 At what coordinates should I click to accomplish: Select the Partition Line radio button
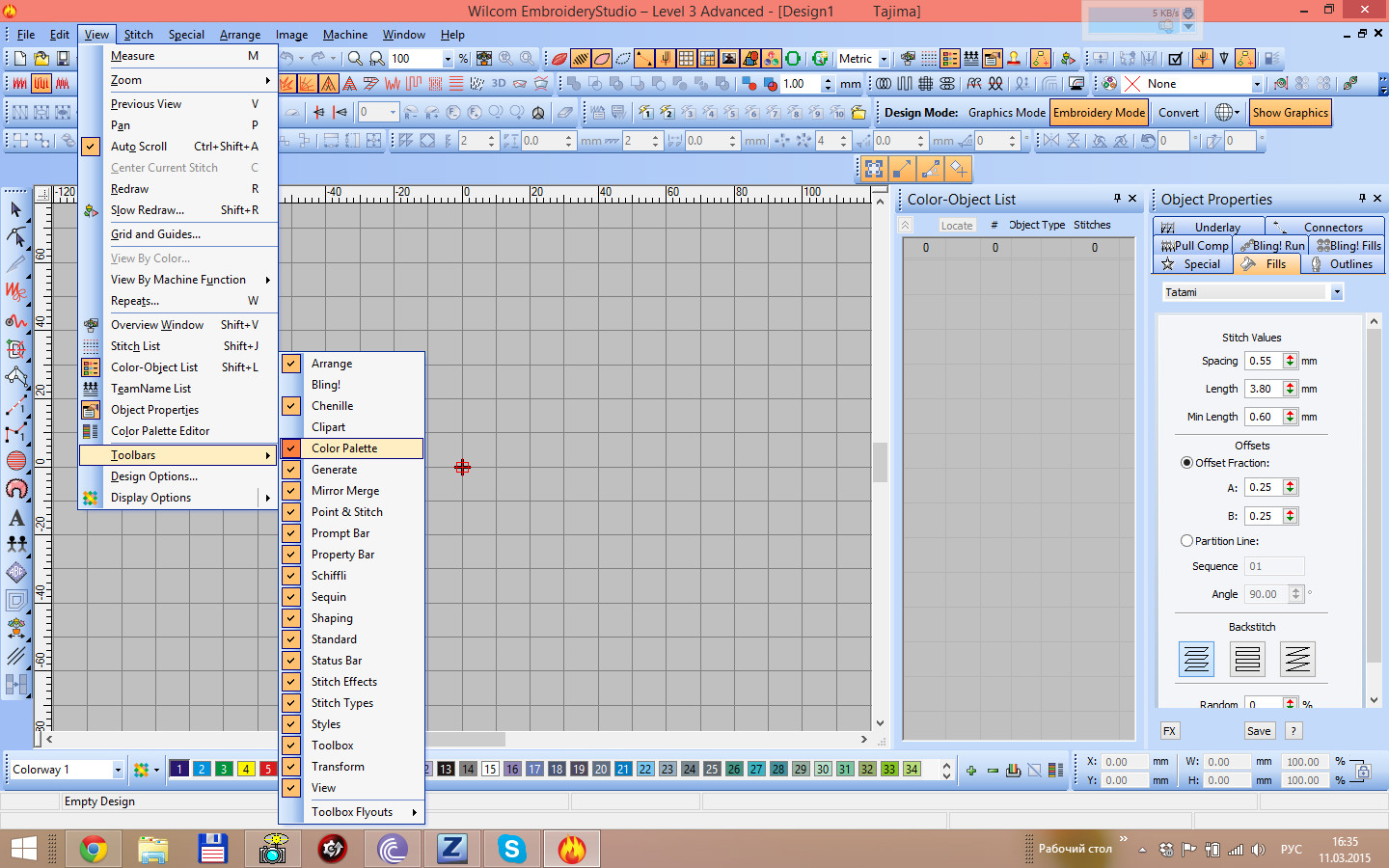pyautogui.click(x=1187, y=541)
